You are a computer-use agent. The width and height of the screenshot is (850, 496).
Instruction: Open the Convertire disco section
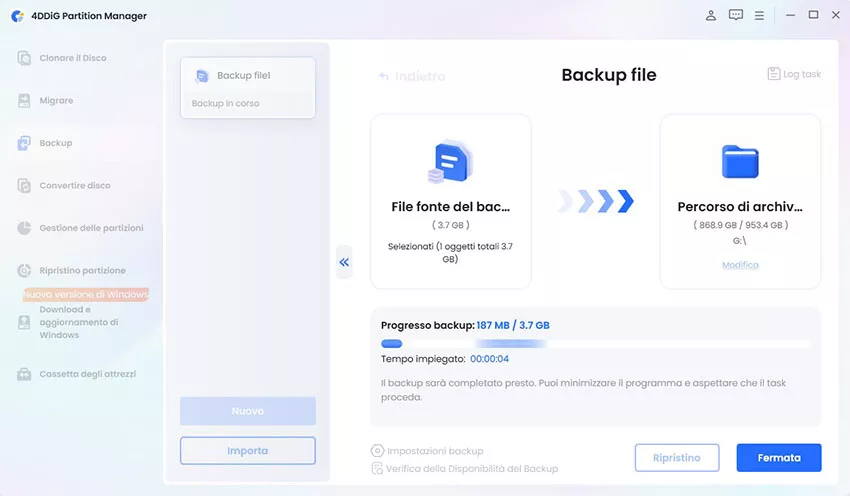[75, 185]
